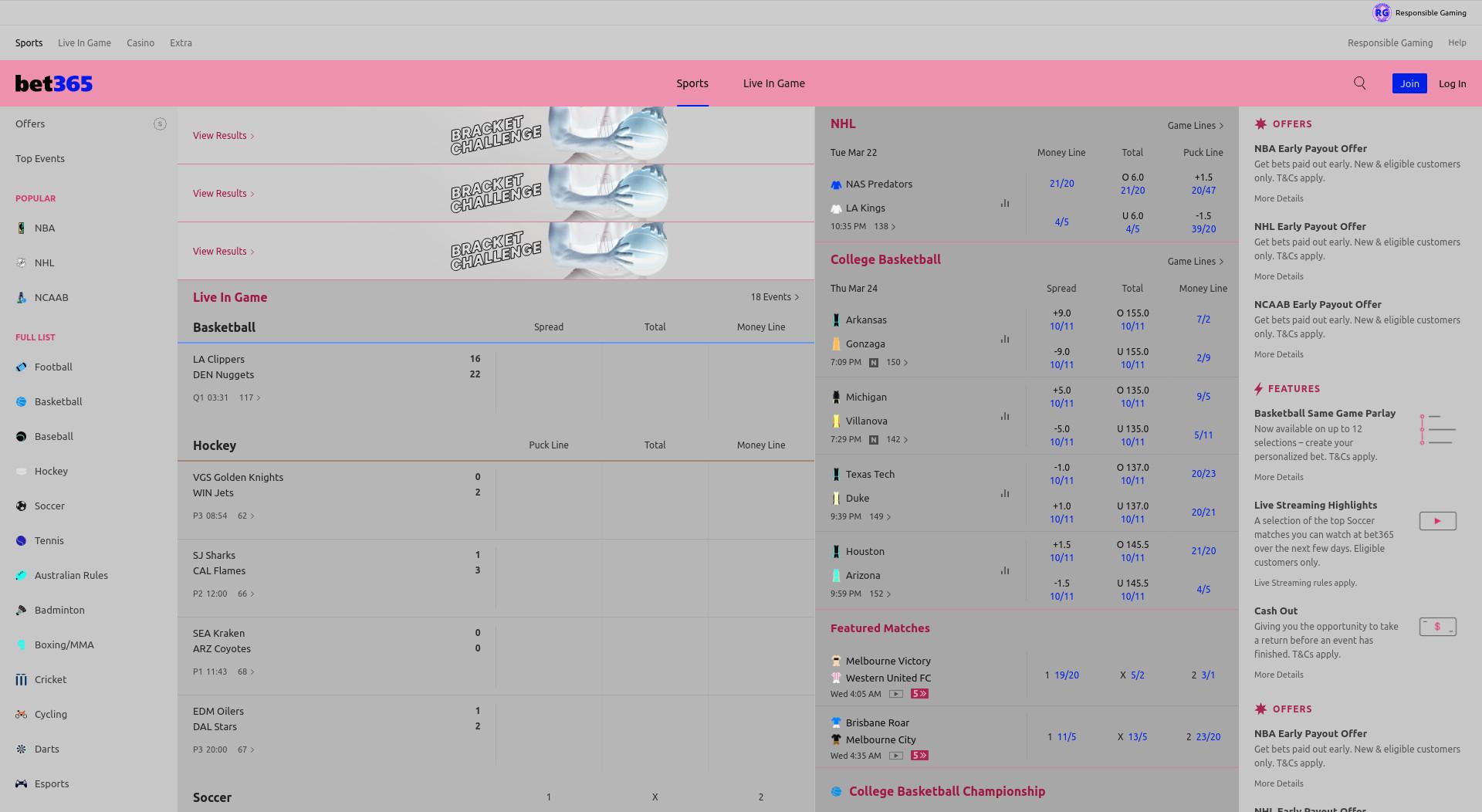Expand 117 markets for Clippers vs Nuggets
This screenshot has width=1482, height=812.
250,398
